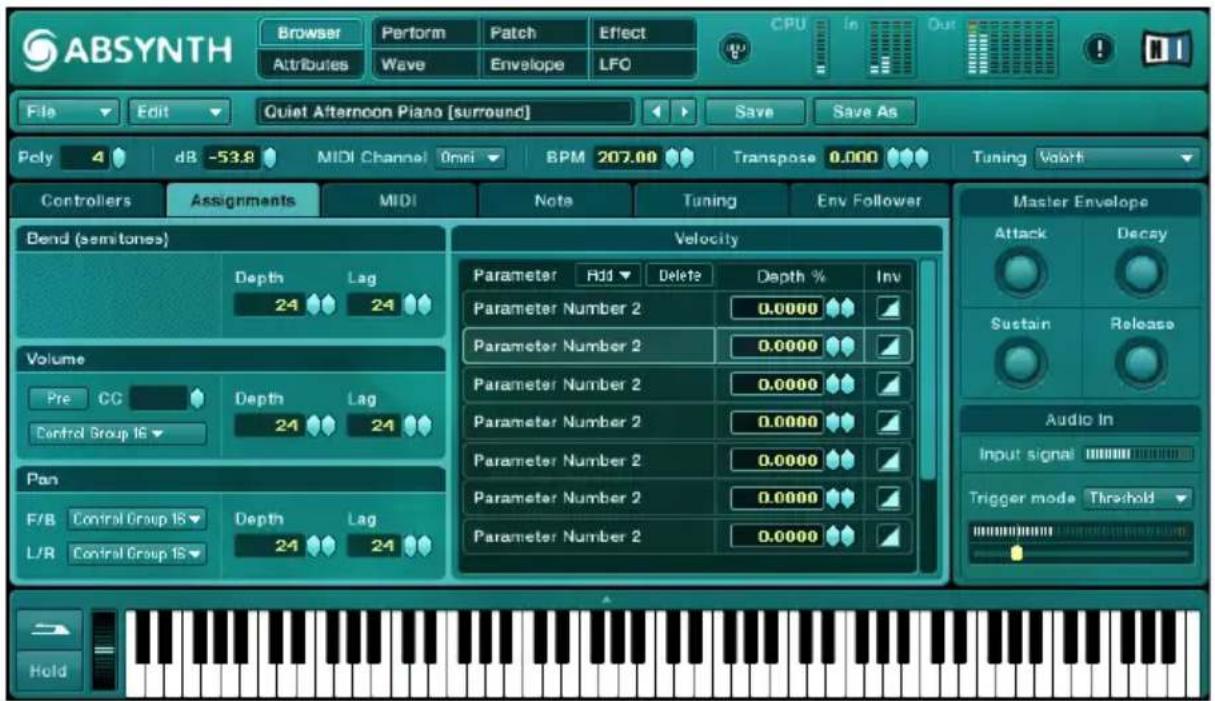Click the Transpose stepper arrows

(x=906, y=158)
